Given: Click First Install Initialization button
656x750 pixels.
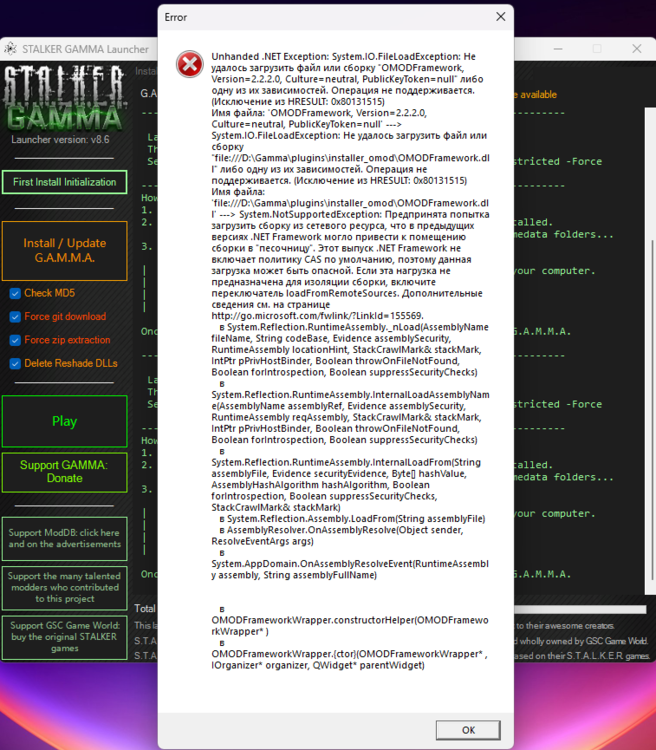Looking at the screenshot, I should coord(65,182).
